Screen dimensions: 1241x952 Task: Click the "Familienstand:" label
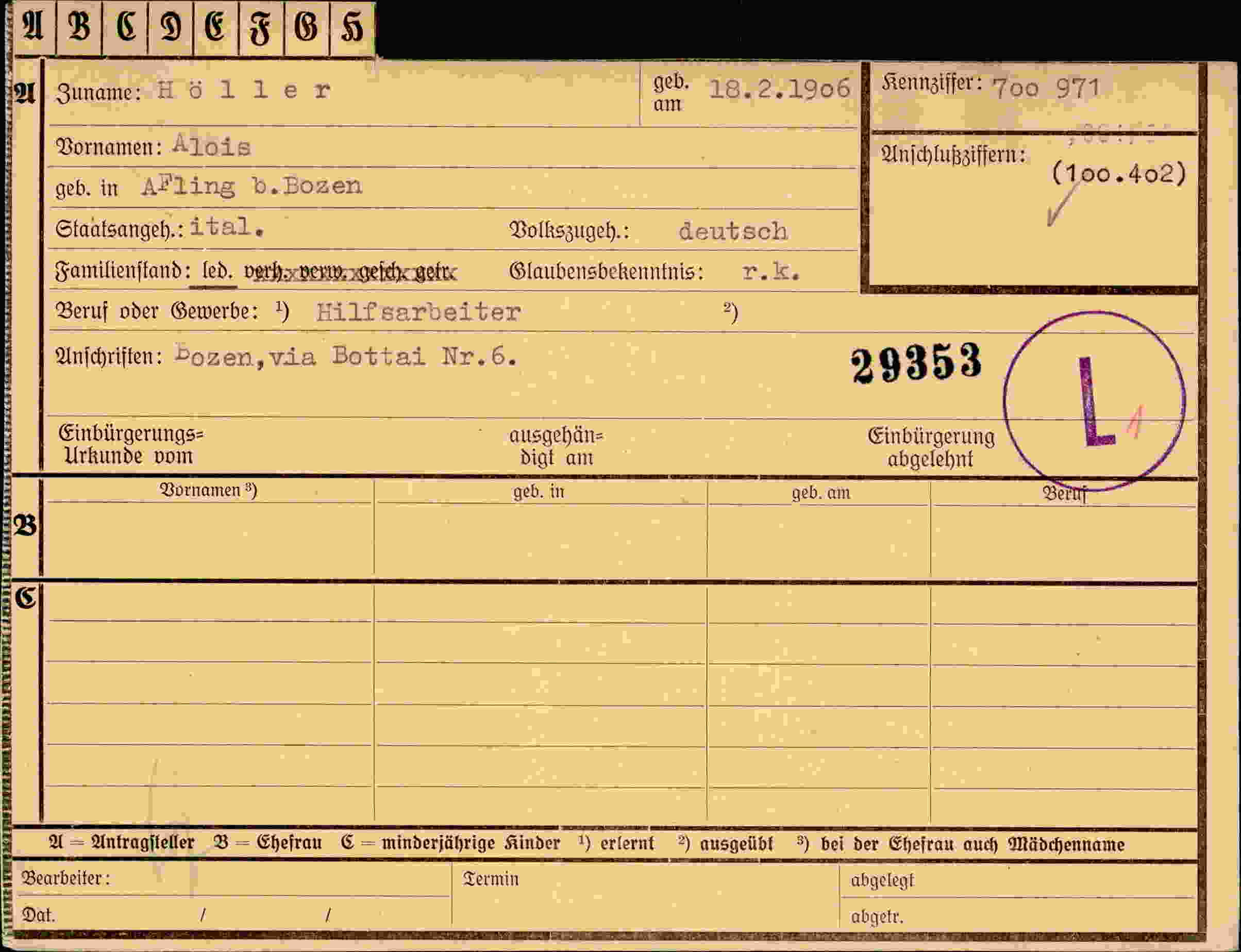click(x=123, y=271)
